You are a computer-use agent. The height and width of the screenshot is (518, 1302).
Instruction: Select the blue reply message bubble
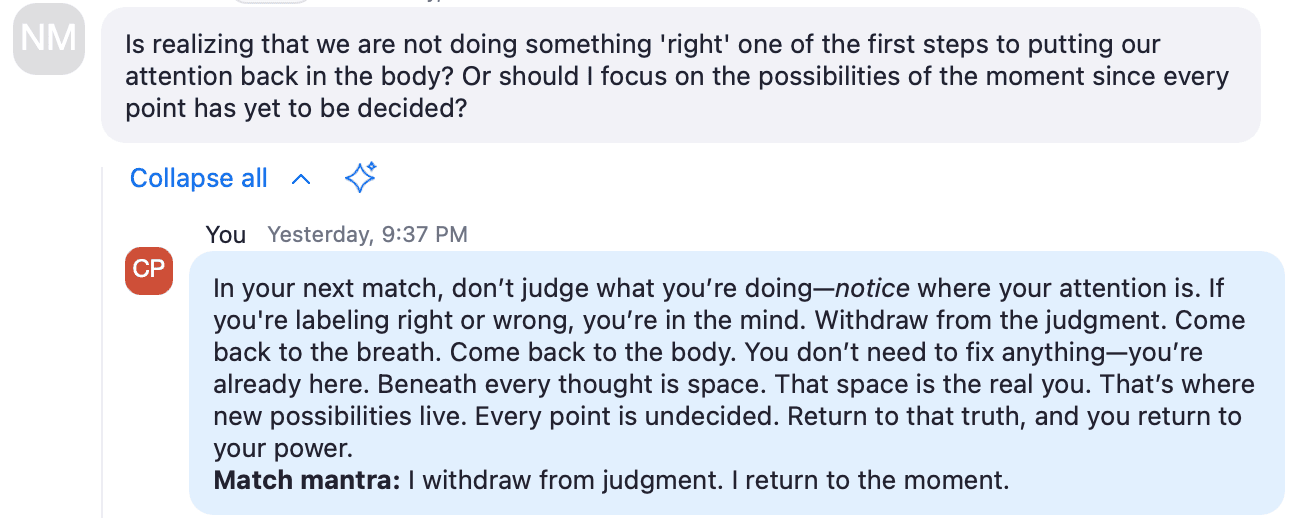pyautogui.click(x=737, y=383)
